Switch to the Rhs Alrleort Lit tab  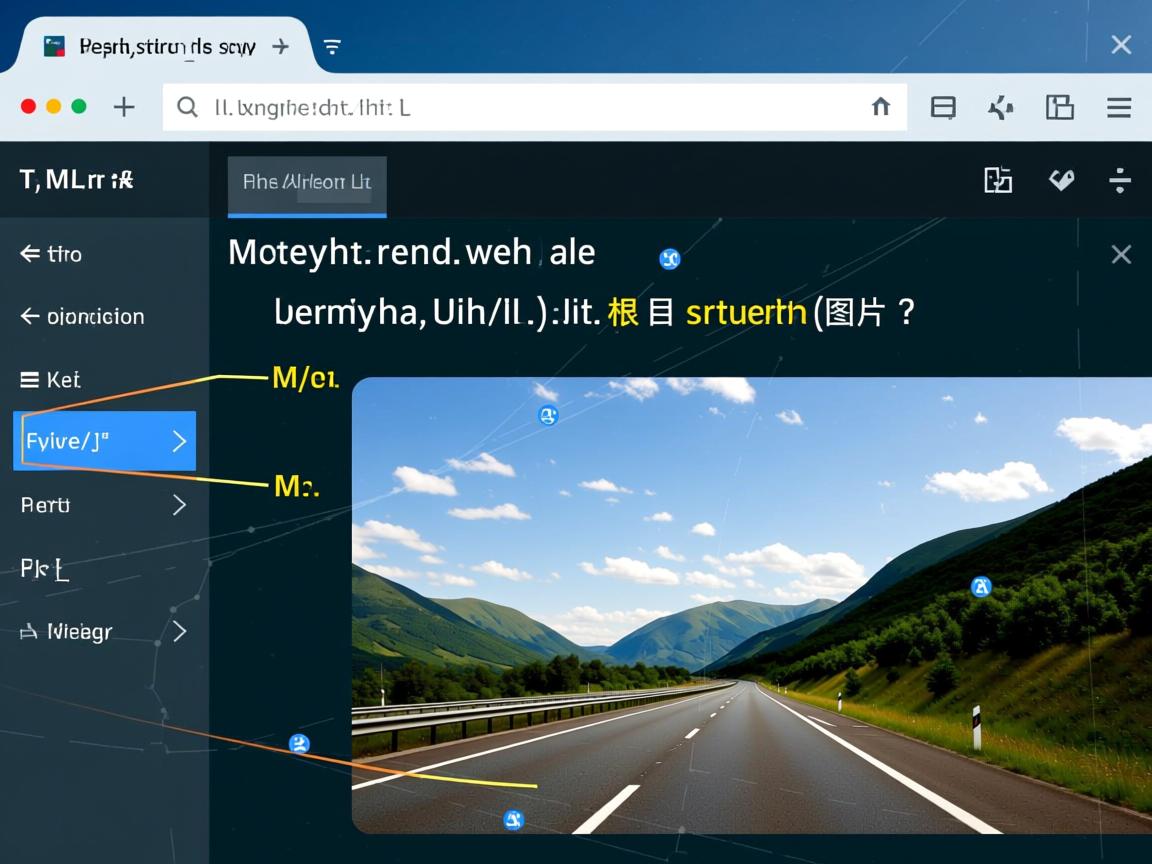[307, 182]
